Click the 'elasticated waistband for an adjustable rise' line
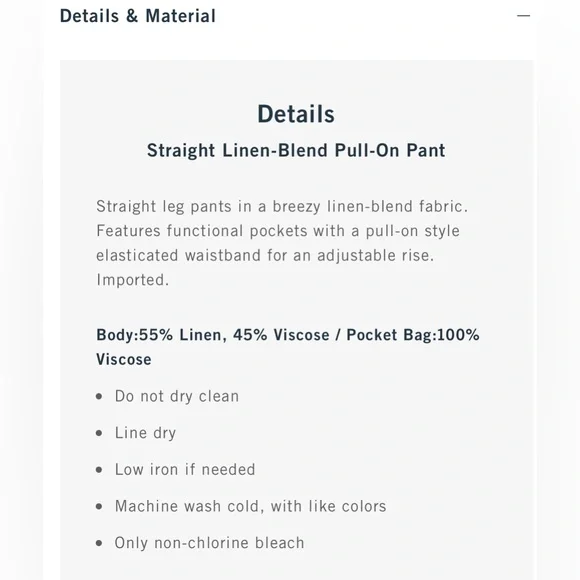Viewport: 580px width, 580px height. (265, 256)
